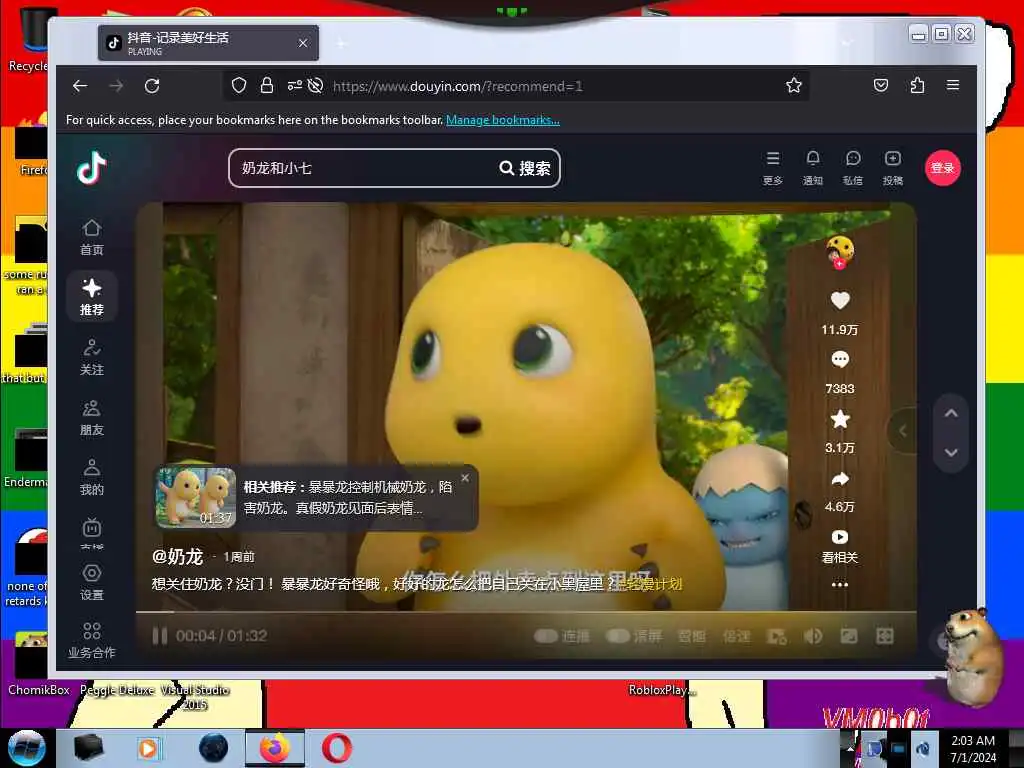Click the Douyin logo icon
Viewport: 1024px width, 768px height.
pos(91,168)
